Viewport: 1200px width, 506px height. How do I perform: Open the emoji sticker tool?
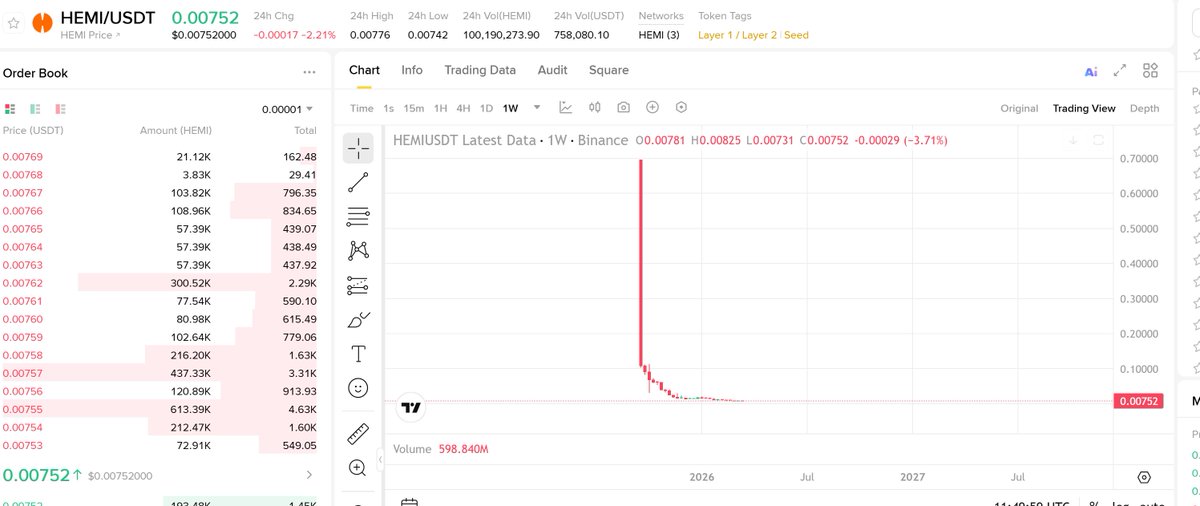[358, 388]
